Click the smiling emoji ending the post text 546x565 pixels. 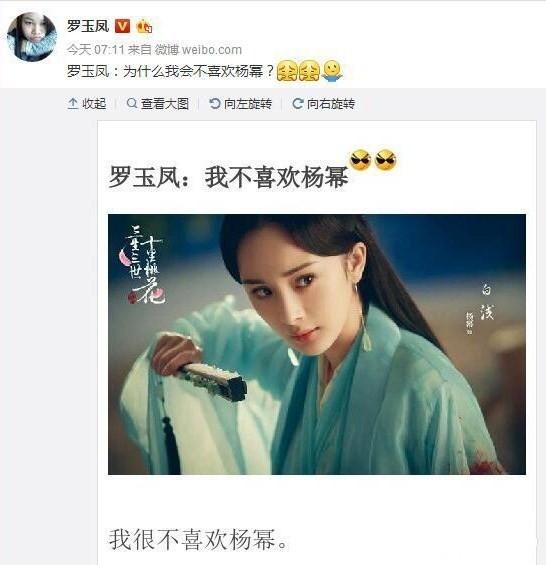[332, 71]
